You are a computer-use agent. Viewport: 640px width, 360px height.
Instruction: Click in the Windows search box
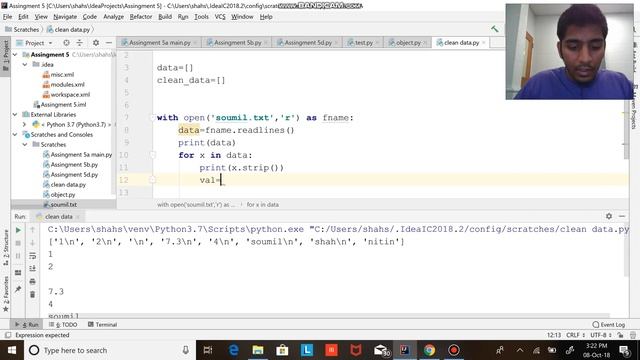pos(110,350)
